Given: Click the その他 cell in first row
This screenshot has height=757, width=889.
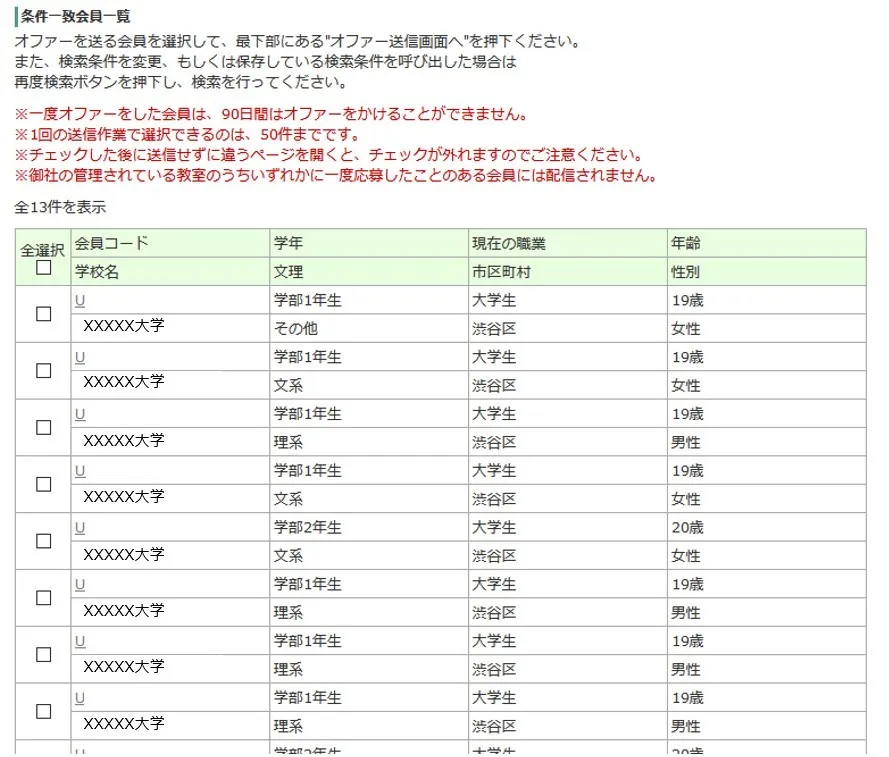Looking at the screenshot, I should [295, 329].
